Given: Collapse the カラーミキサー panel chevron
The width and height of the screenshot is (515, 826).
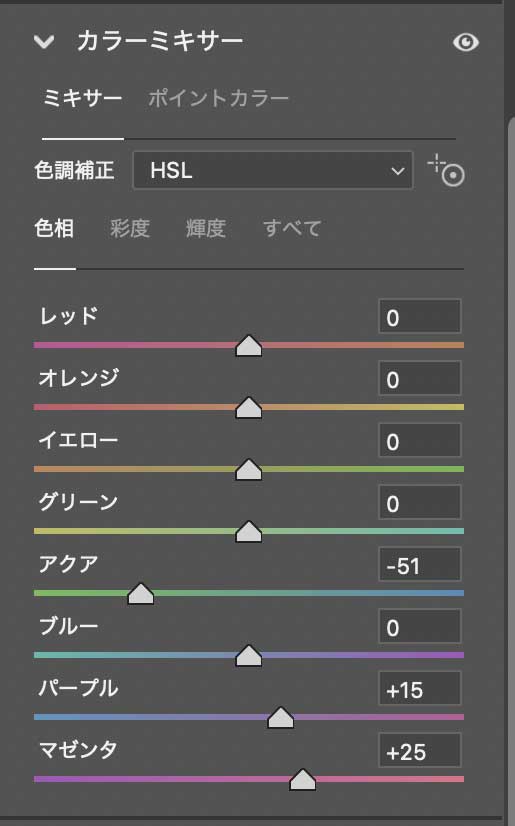Looking at the screenshot, I should click(44, 41).
